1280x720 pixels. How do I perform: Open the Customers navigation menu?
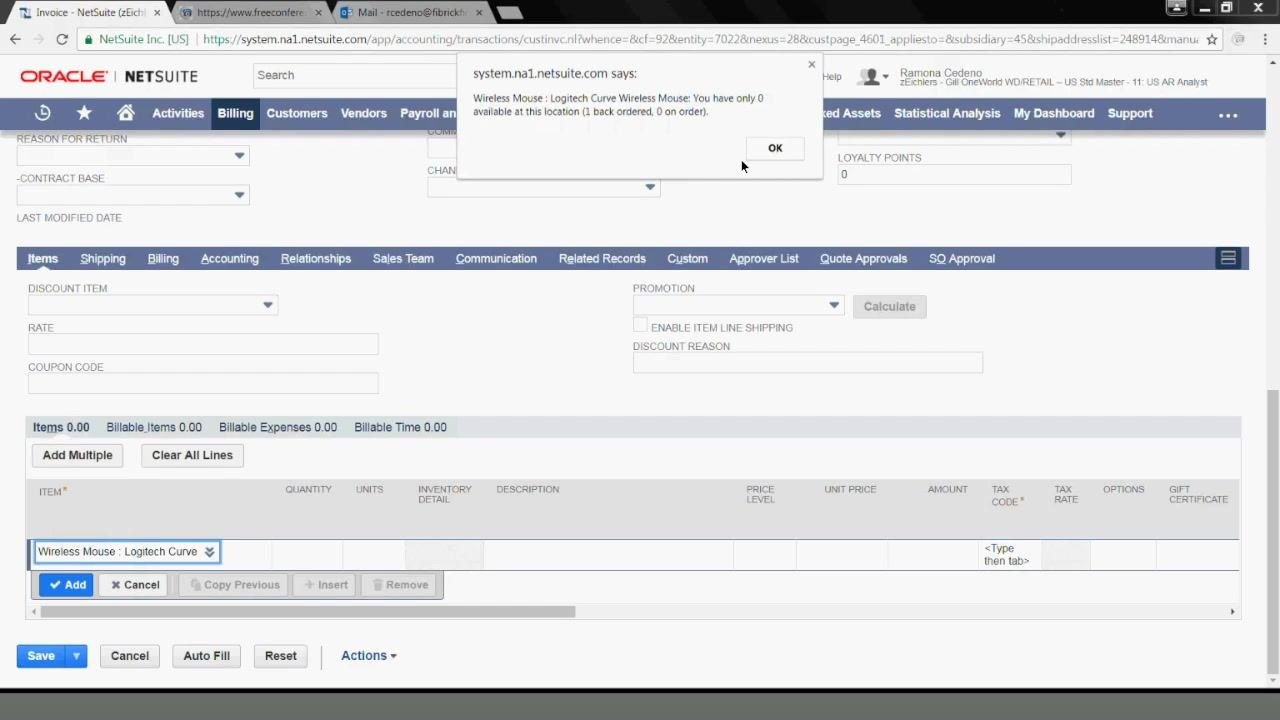click(297, 113)
